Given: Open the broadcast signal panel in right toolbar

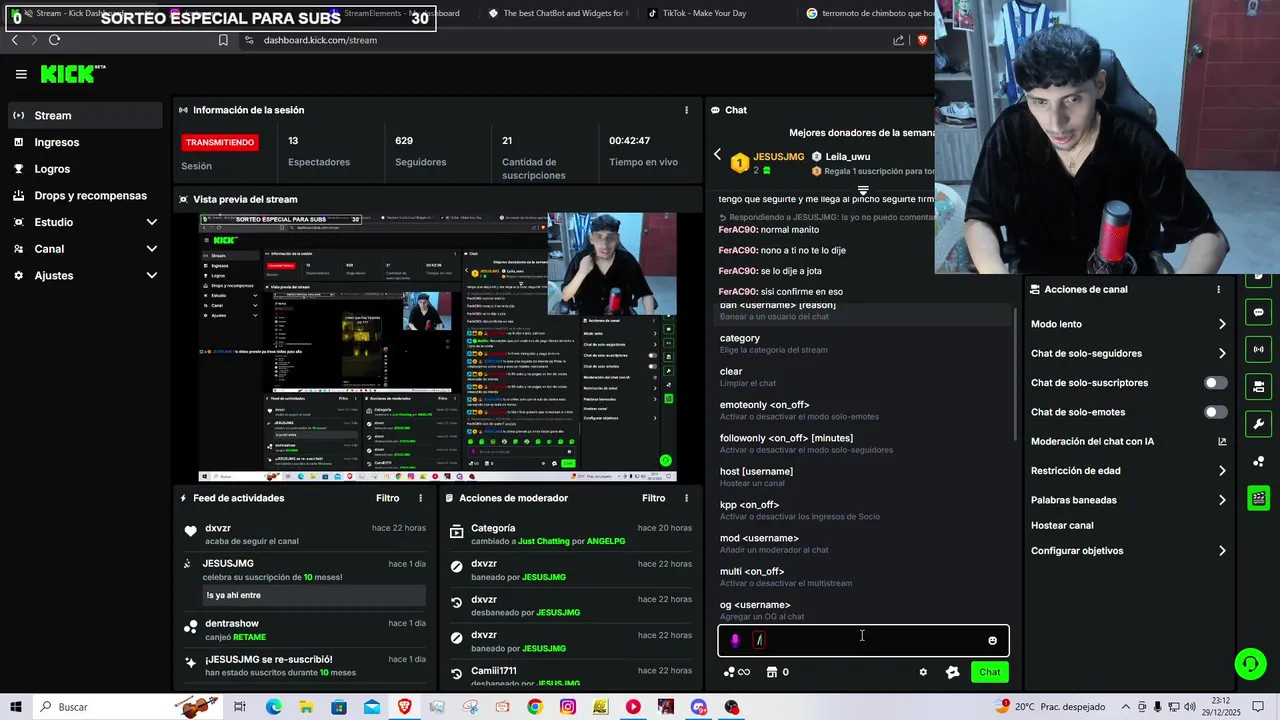Looking at the screenshot, I should (1258, 349).
